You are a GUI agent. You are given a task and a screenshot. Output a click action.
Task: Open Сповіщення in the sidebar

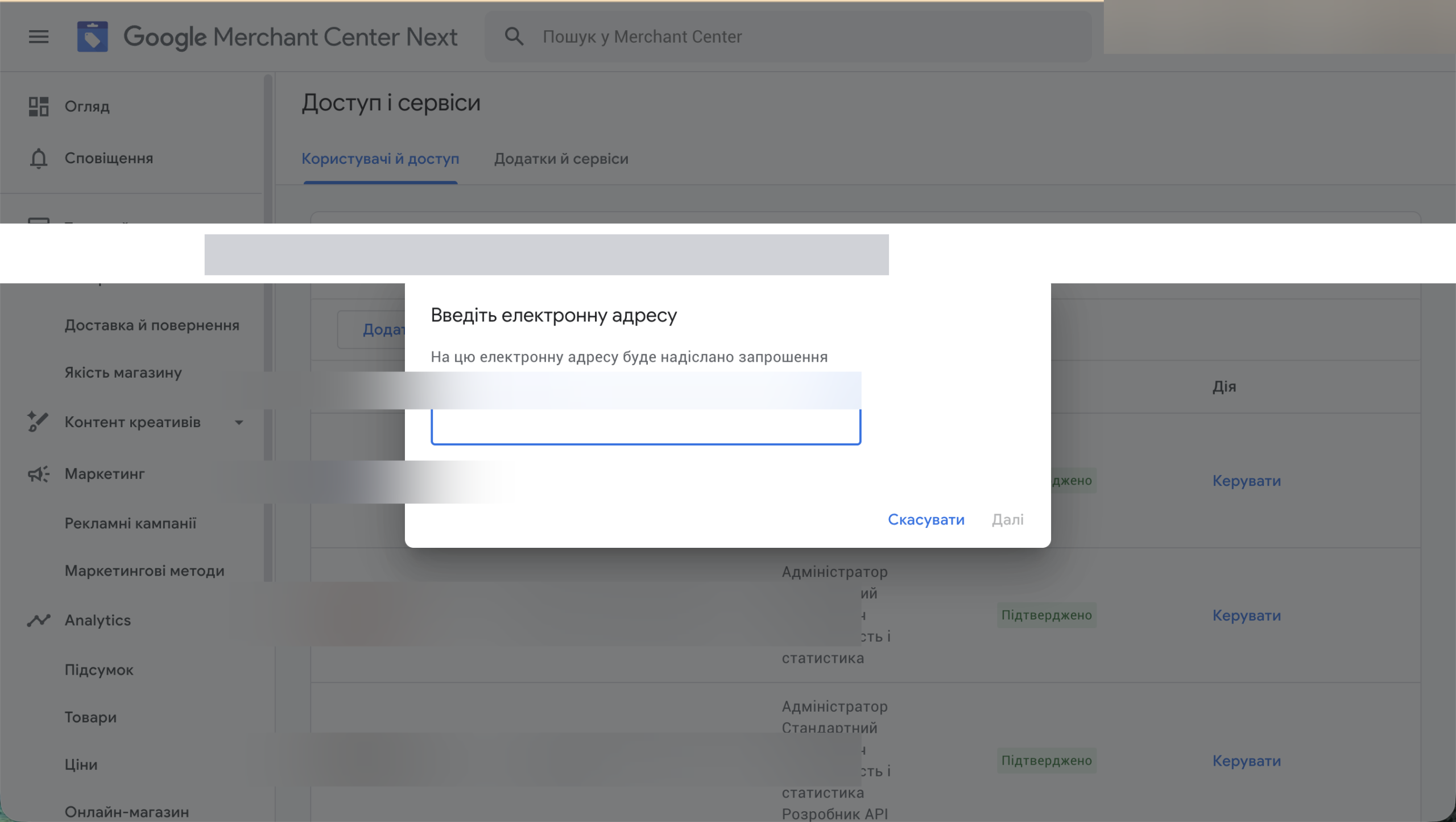[x=109, y=158]
